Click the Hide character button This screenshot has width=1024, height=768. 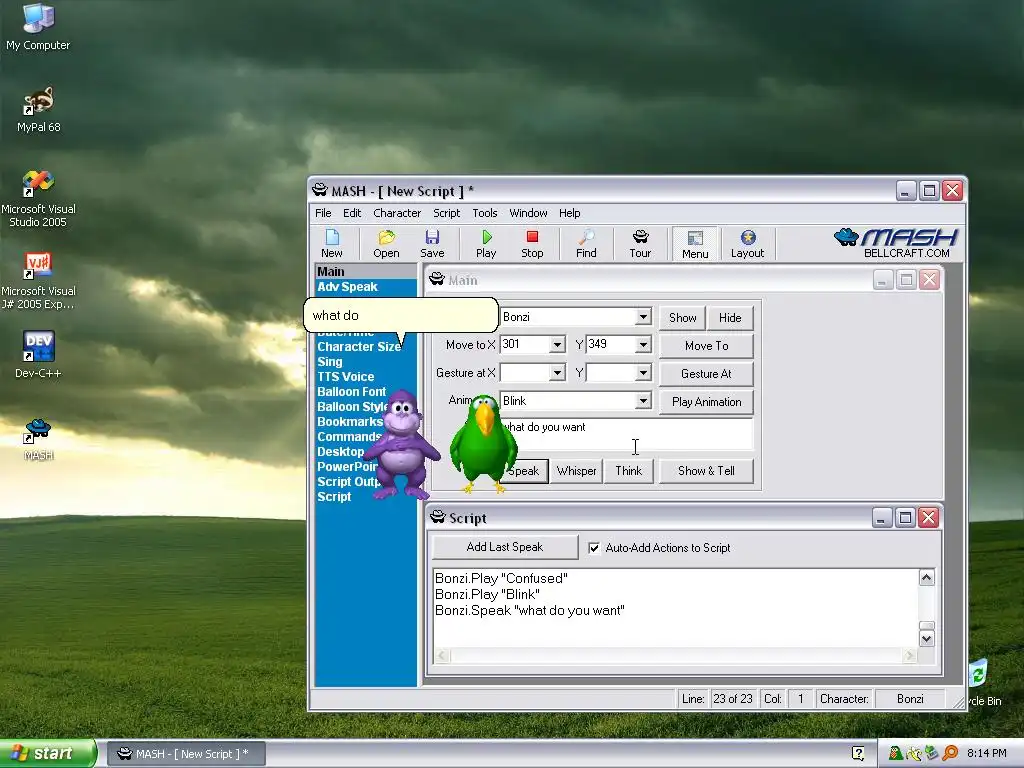730,317
